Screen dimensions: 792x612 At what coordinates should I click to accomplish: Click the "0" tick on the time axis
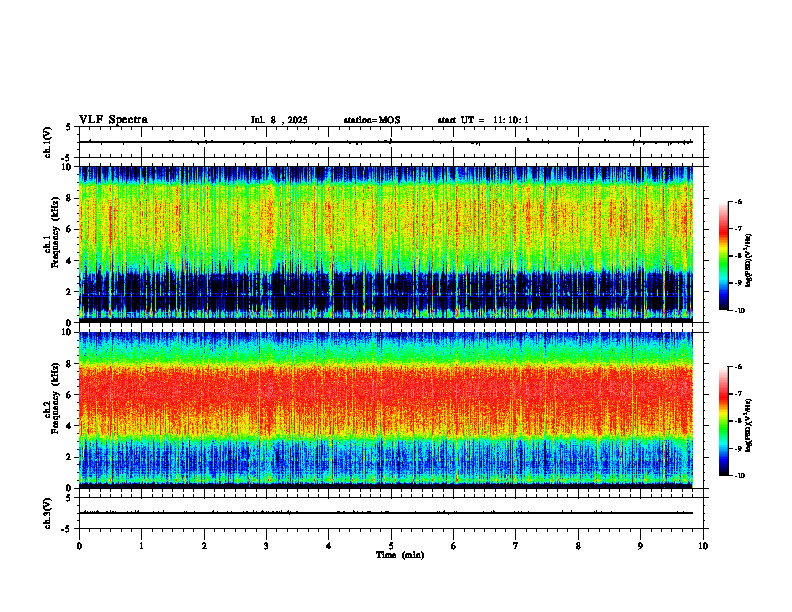(79, 546)
